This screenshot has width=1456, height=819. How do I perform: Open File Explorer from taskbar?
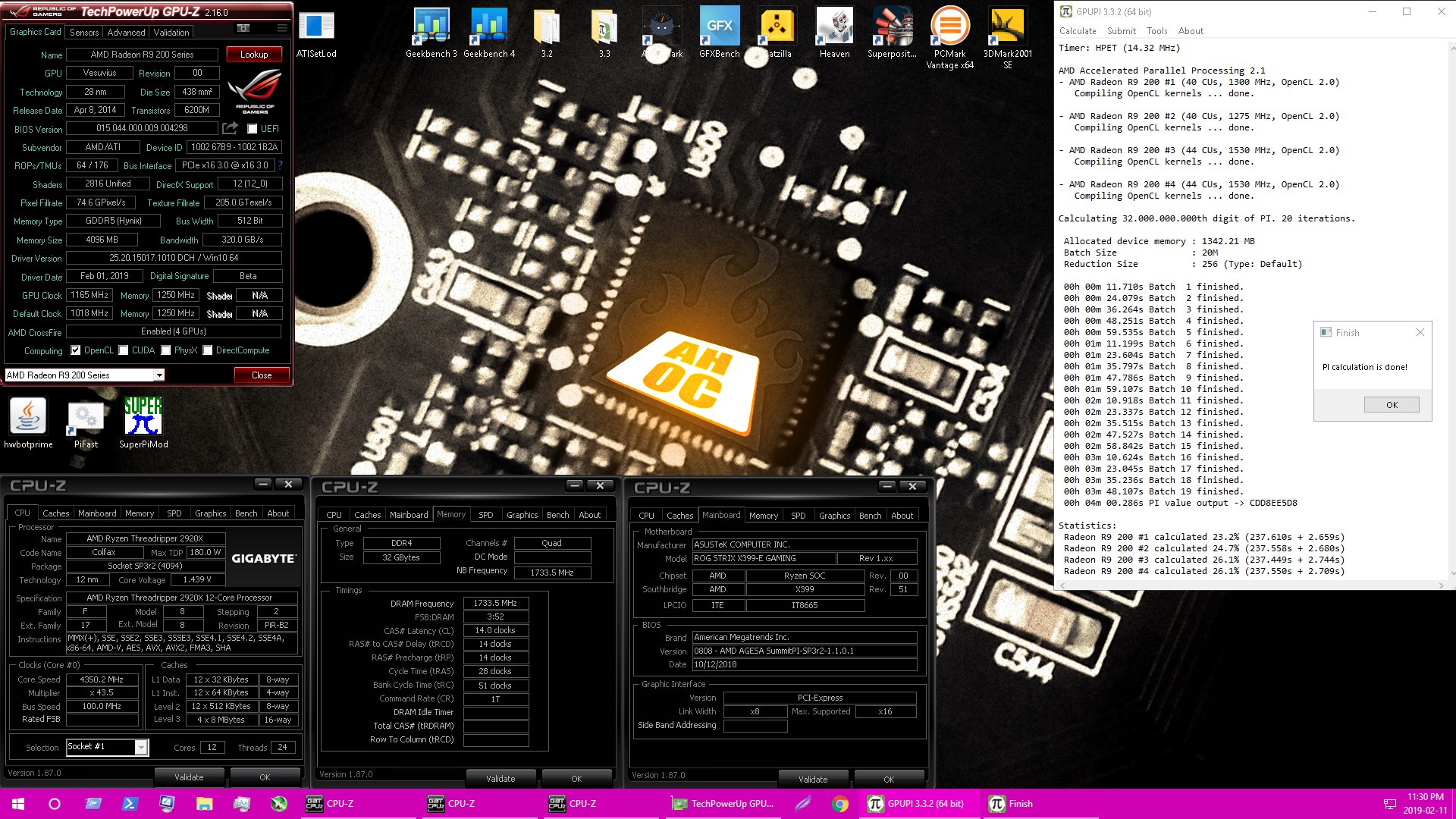pos(204,804)
